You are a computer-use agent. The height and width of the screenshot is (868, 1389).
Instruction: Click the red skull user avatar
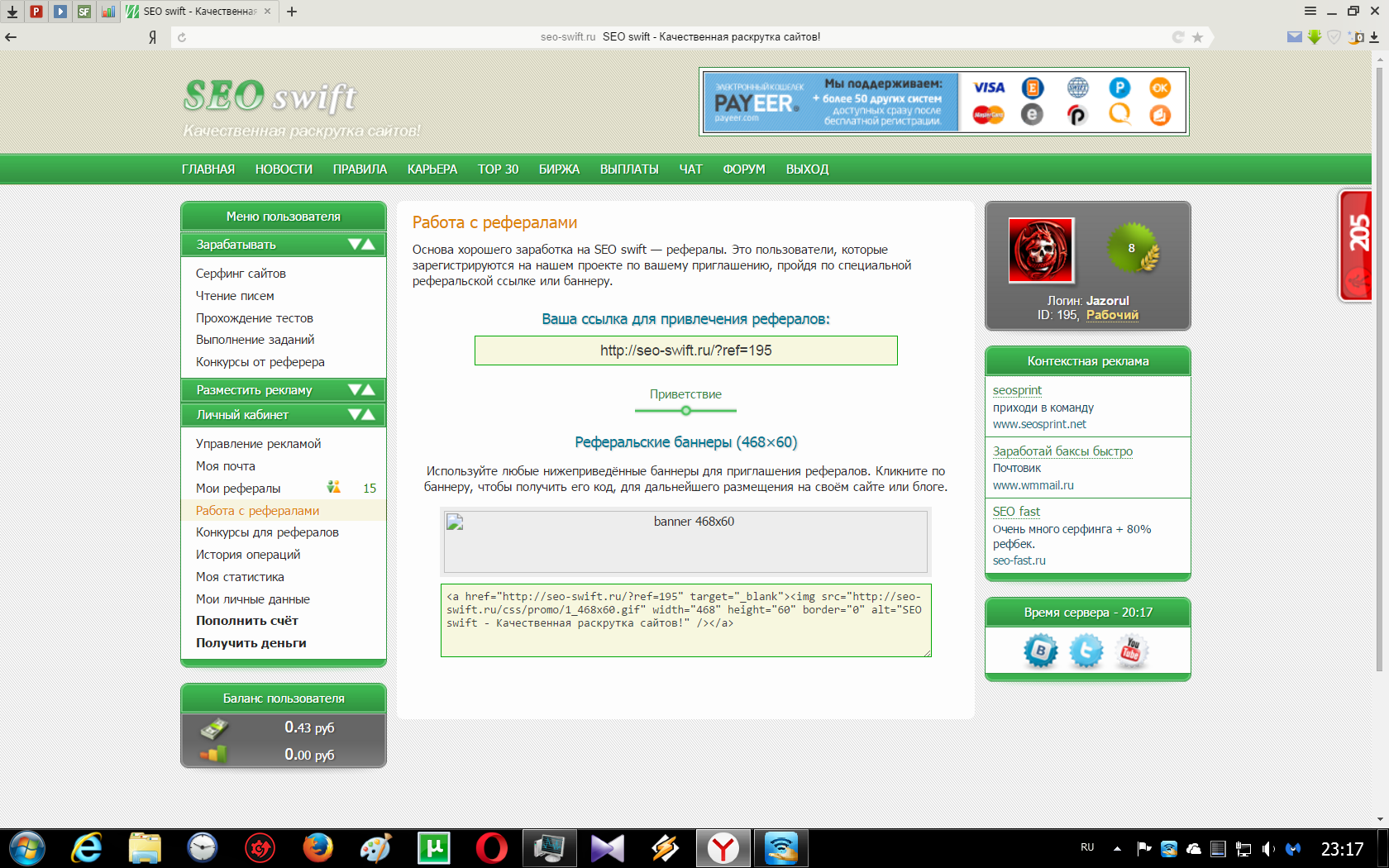(x=1041, y=250)
